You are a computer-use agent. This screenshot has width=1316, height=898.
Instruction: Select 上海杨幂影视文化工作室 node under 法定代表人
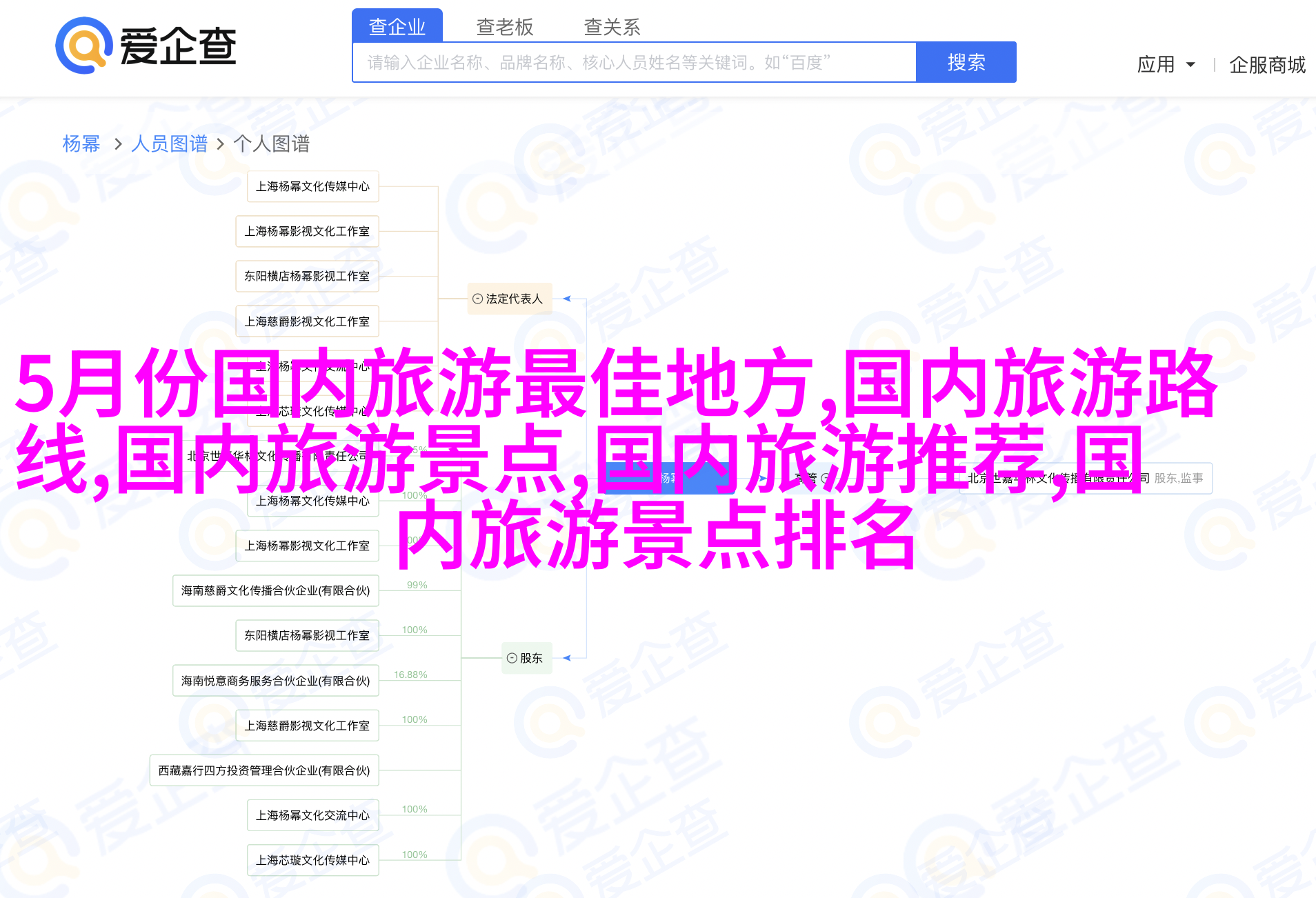click(308, 231)
